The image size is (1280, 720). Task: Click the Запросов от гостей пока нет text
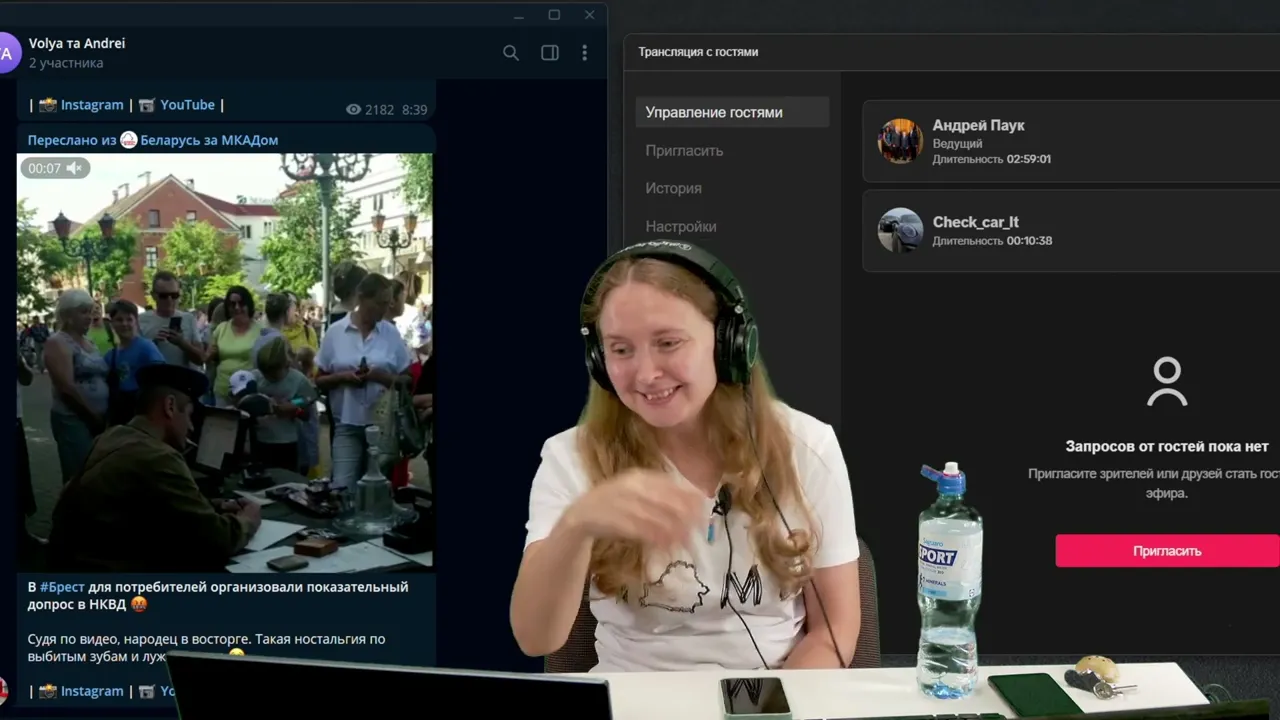1167,446
